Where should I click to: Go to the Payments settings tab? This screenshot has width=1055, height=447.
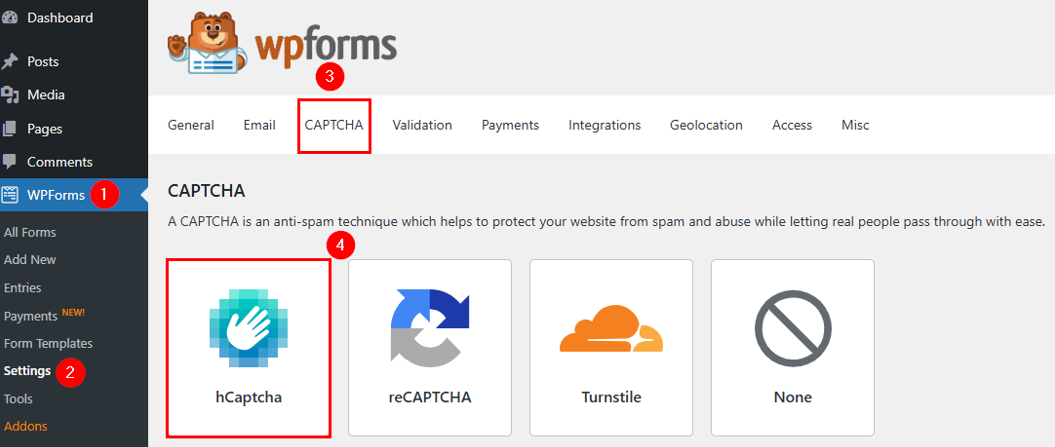point(510,125)
